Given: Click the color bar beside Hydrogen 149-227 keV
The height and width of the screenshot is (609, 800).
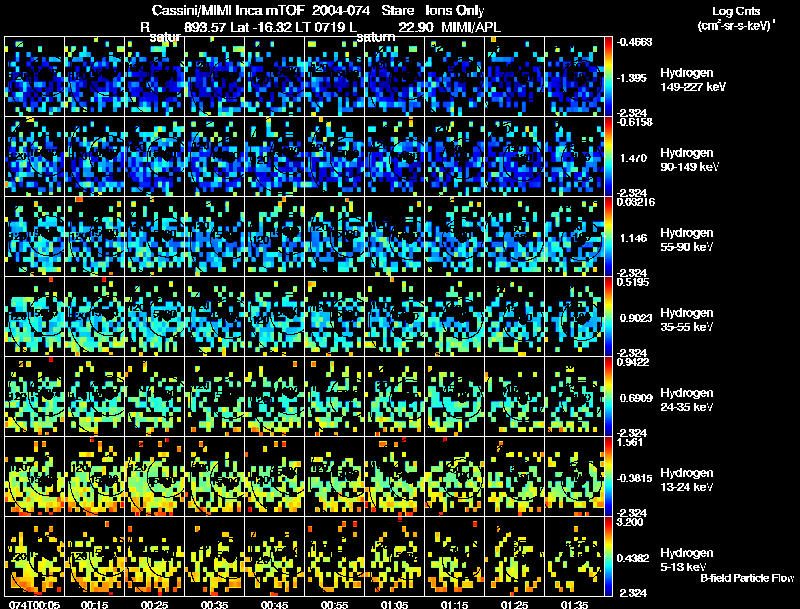Looking at the screenshot, I should point(608,77).
